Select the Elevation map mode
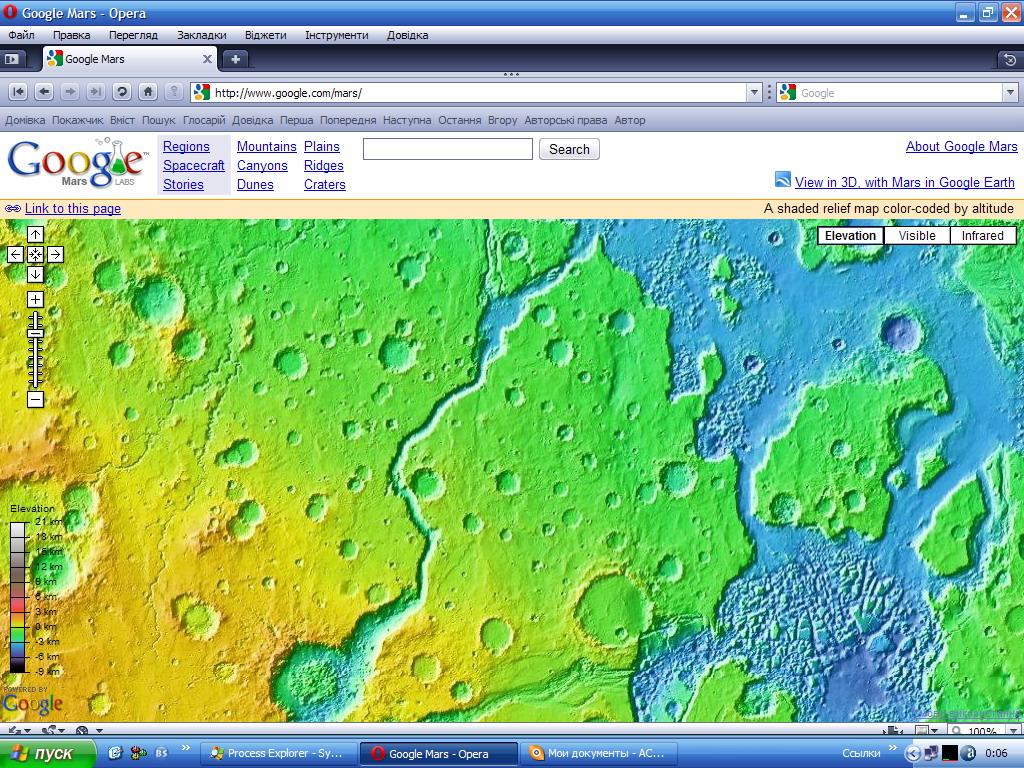Viewport: 1024px width, 768px height. pos(850,236)
